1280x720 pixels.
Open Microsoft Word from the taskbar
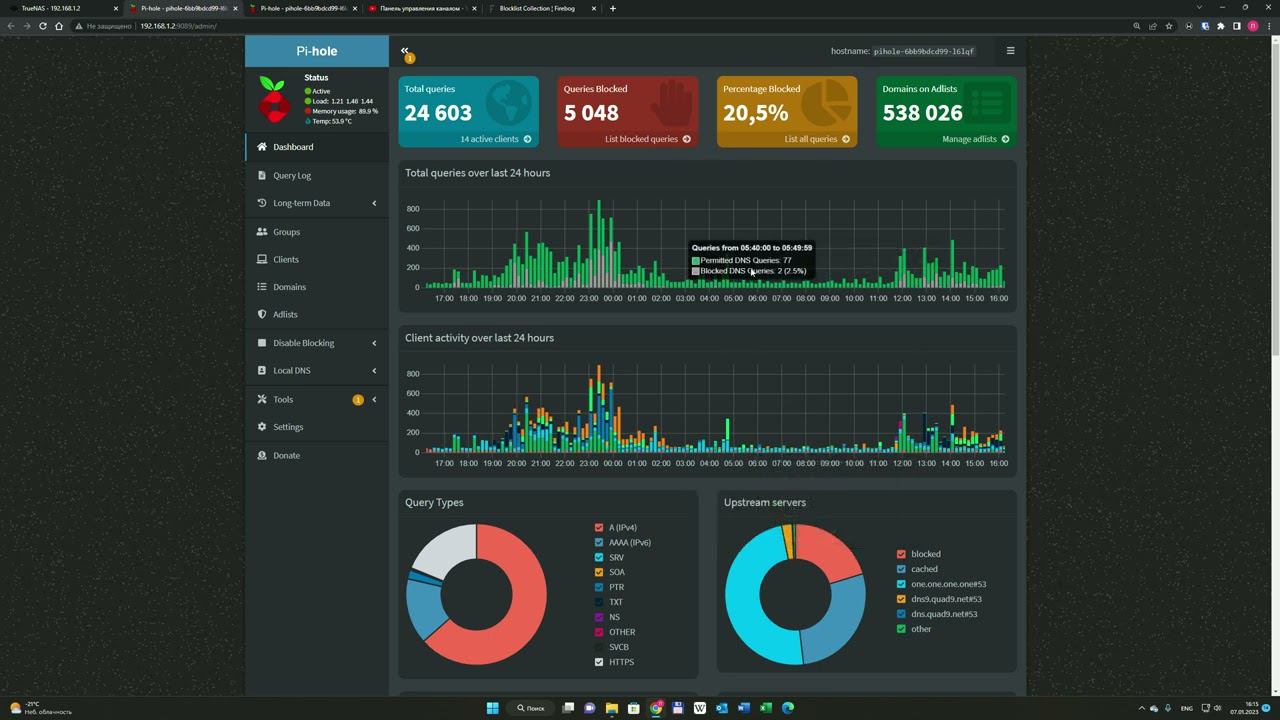click(743, 708)
